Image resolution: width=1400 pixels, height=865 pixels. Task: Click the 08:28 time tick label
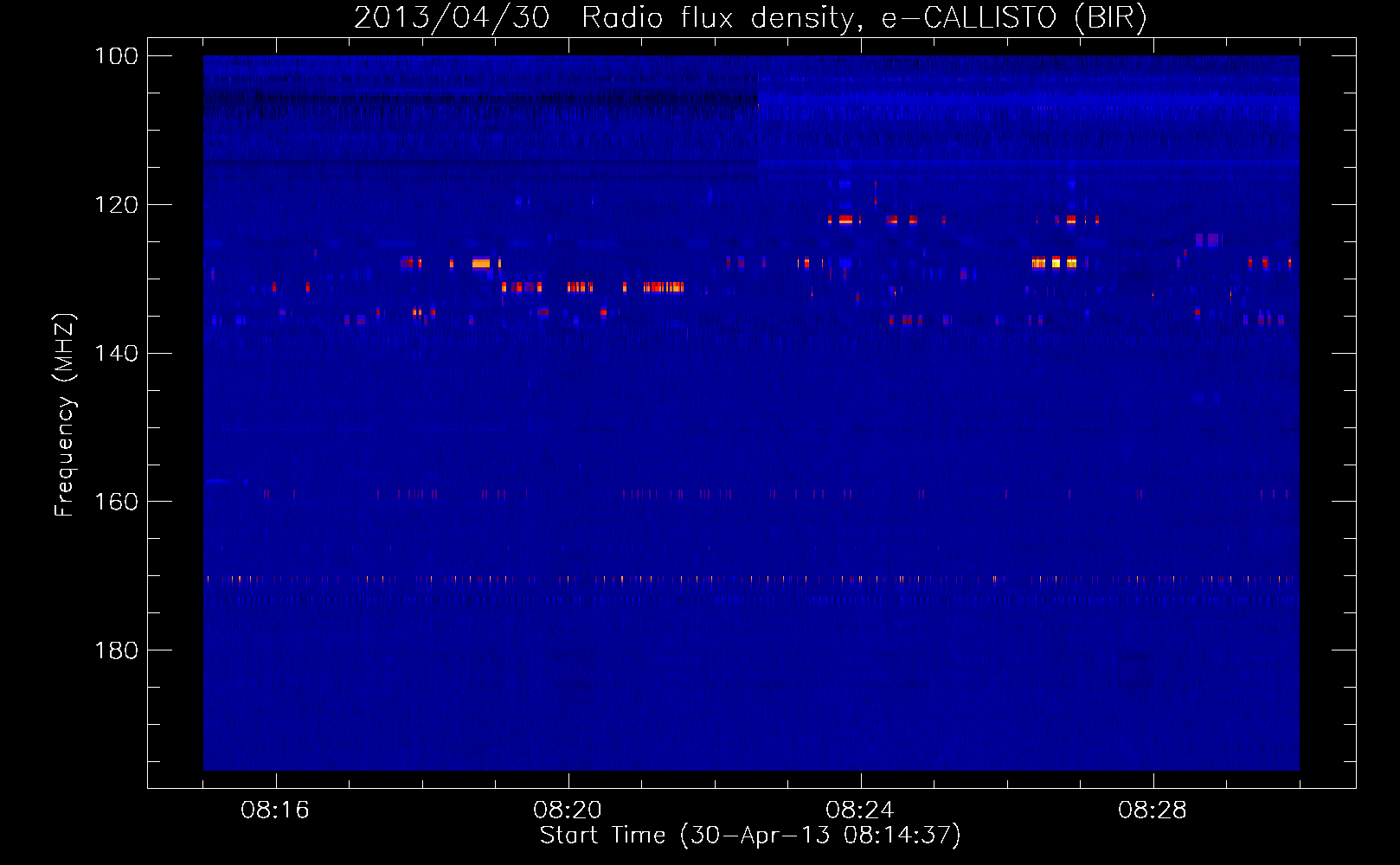pos(1153,811)
